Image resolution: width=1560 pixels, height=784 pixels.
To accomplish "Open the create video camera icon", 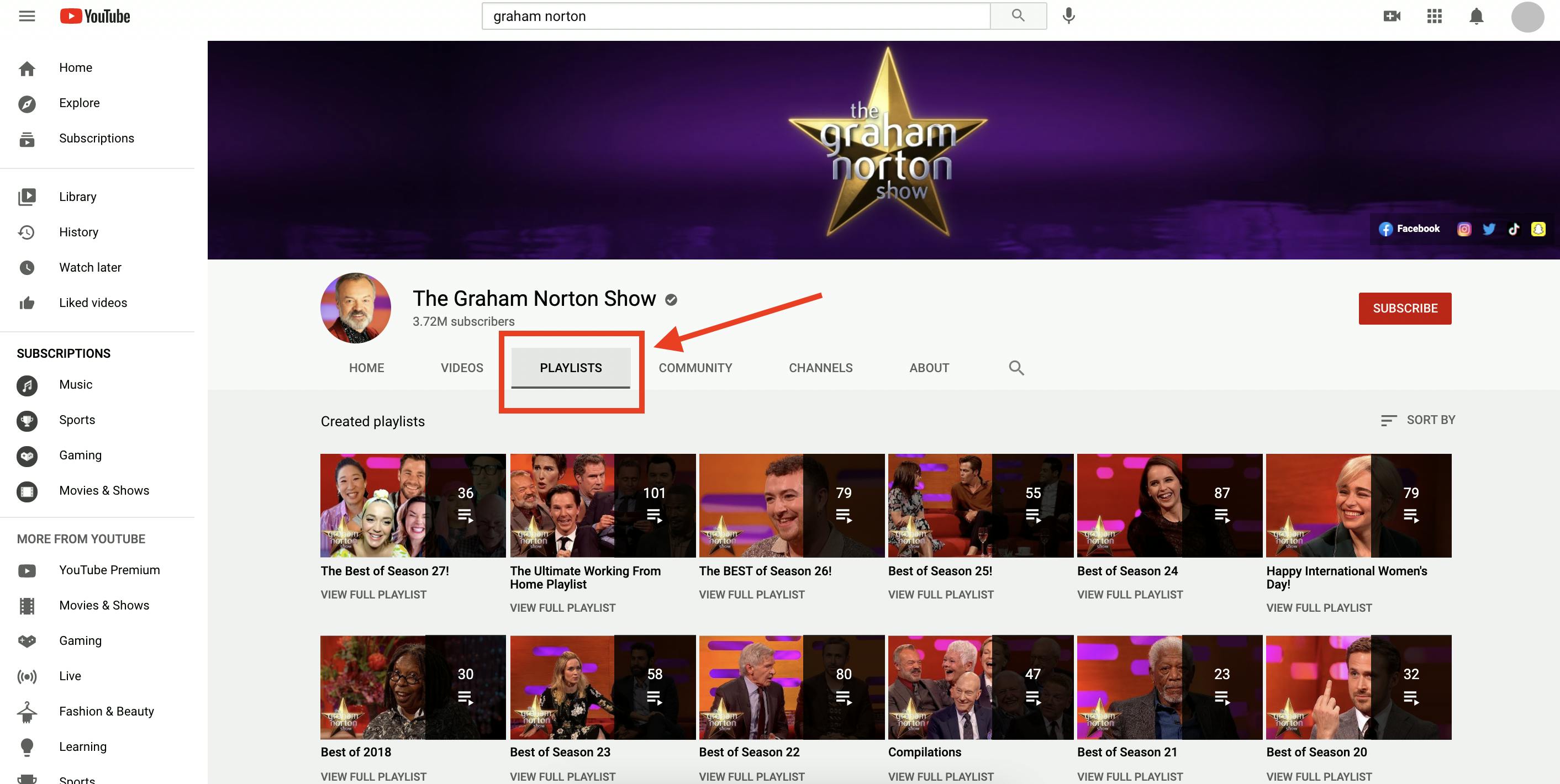I will (1392, 17).
